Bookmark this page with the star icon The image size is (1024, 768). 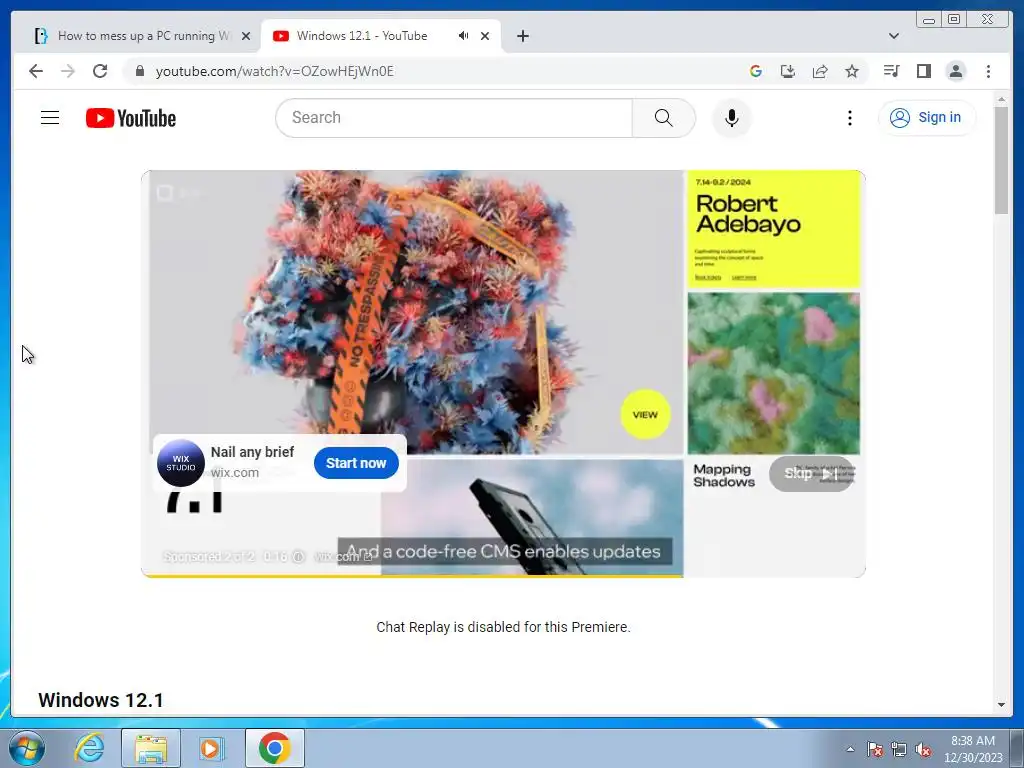point(852,71)
